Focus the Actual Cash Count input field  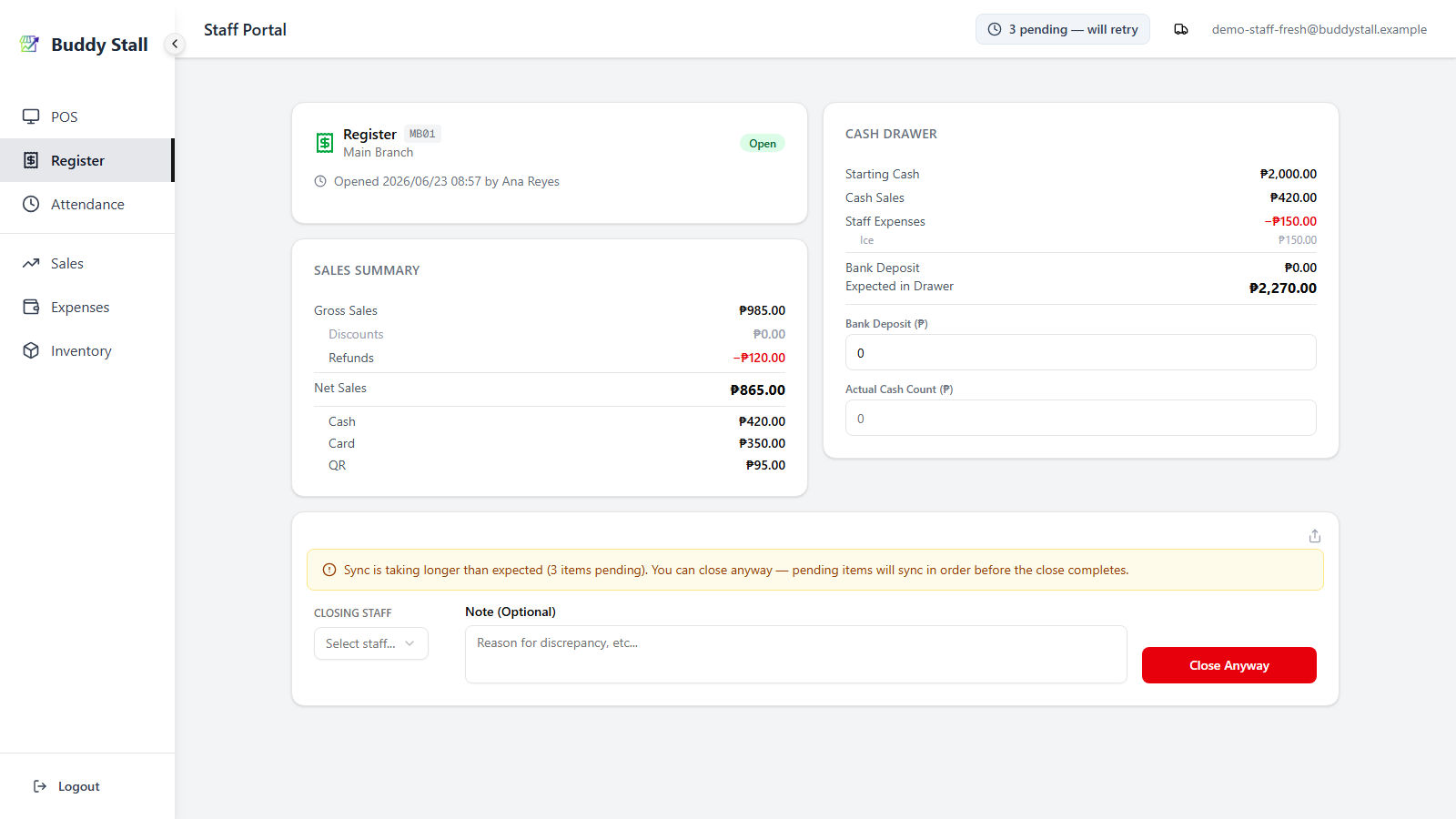(x=1081, y=418)
